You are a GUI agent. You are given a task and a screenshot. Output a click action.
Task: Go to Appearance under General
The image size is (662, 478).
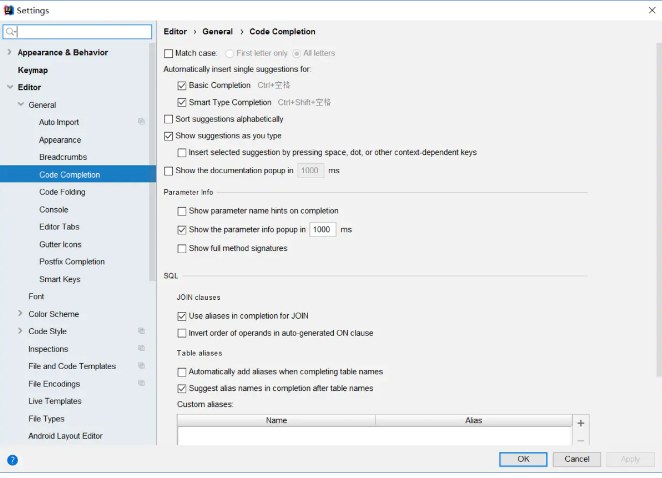click(60, 140)
